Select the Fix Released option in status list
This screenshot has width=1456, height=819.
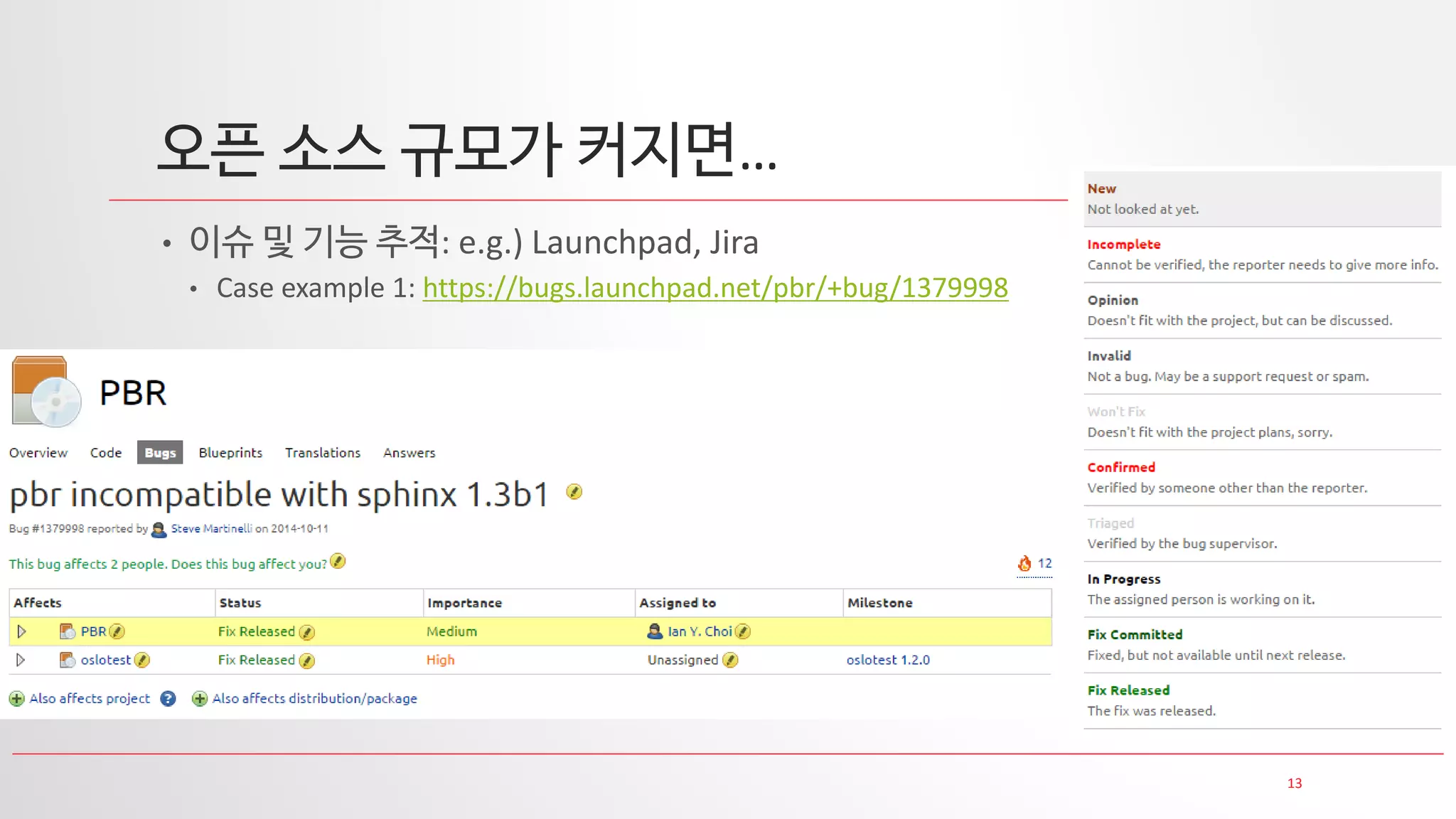pyautogui.click(x=1263, y=700)
